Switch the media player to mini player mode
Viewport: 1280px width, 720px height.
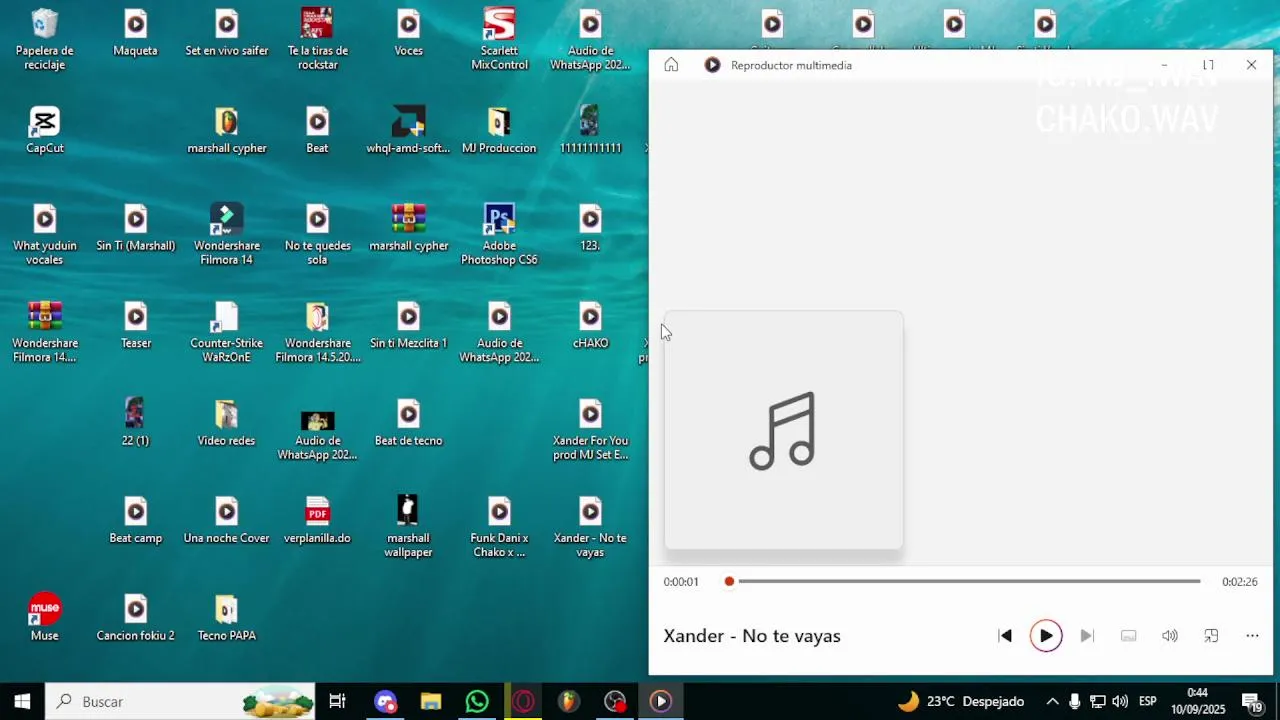1211,636
